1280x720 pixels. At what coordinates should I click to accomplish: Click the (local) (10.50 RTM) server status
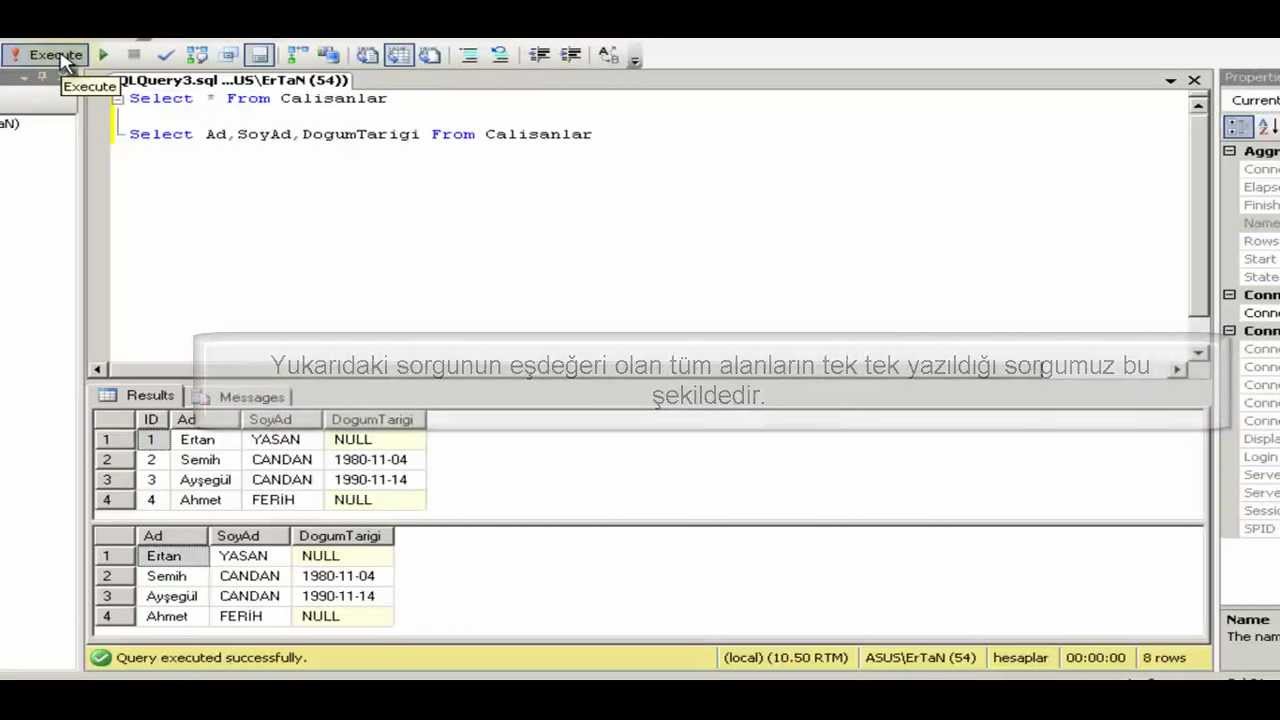click(786, 658)
